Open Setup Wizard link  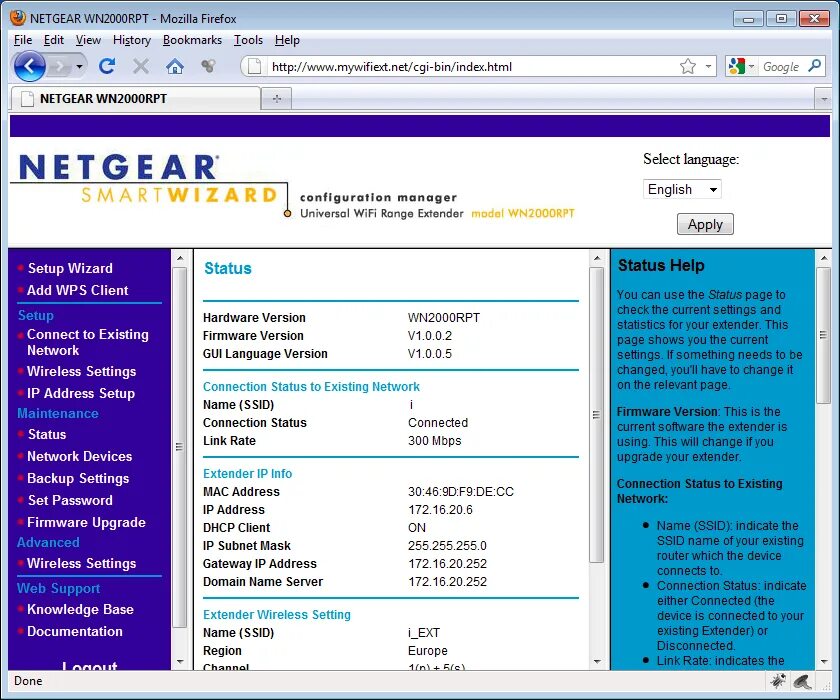point(70,268)
